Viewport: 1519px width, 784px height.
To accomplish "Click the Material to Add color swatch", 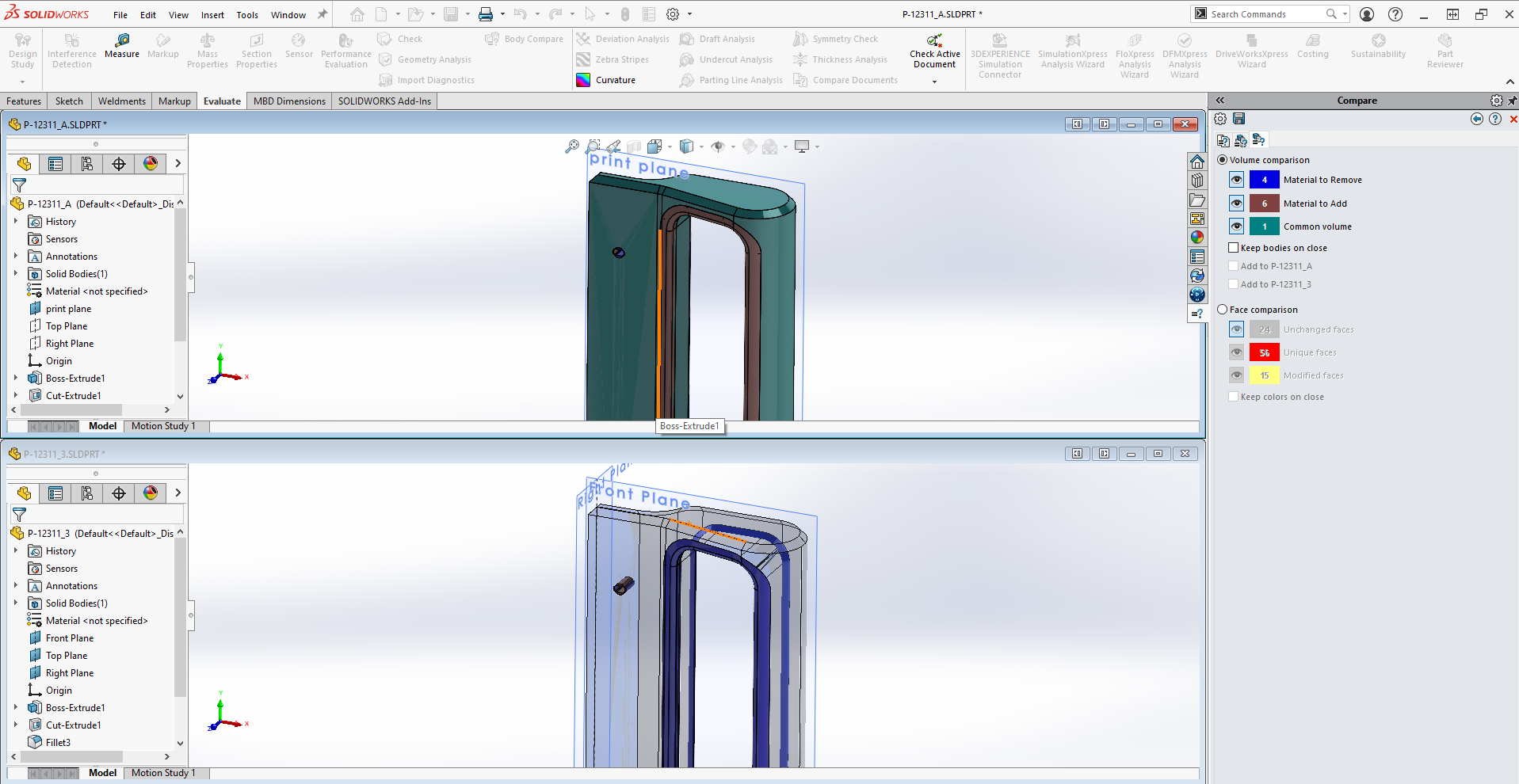I will coord(1264,204).
